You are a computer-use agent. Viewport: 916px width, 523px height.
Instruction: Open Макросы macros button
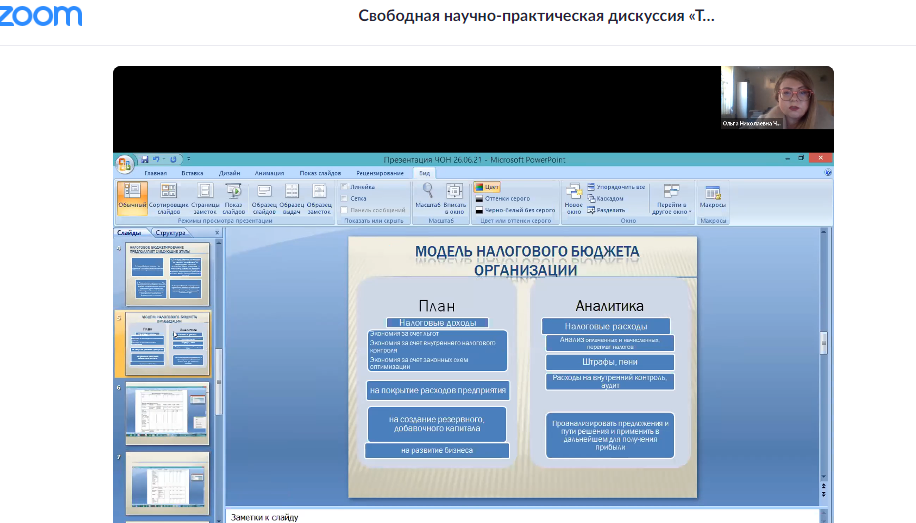(713, 198)
